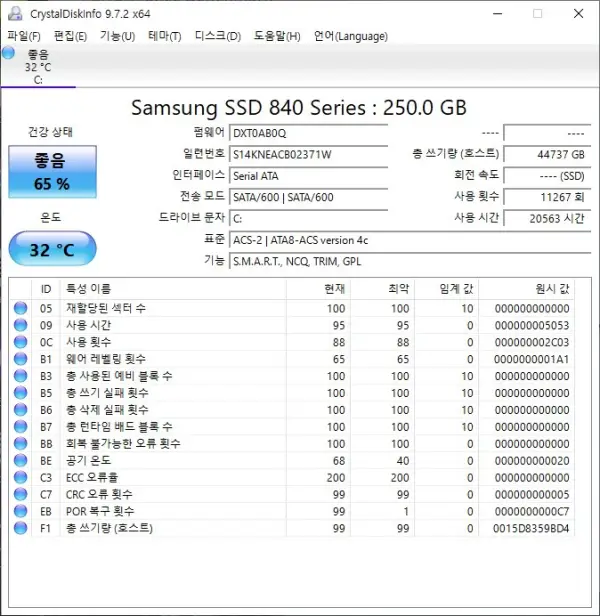
Task: Click status orb for row 09 사용 시간
Action: pyautogui.click(x=20, y=325)
